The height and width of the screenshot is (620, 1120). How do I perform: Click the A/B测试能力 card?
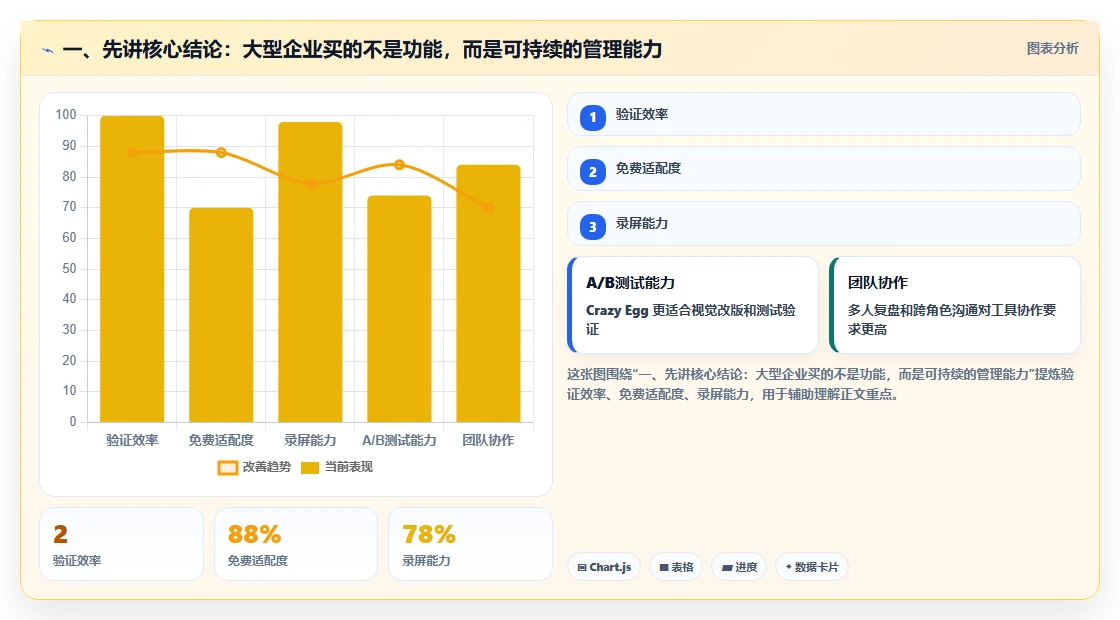(693, 305)
